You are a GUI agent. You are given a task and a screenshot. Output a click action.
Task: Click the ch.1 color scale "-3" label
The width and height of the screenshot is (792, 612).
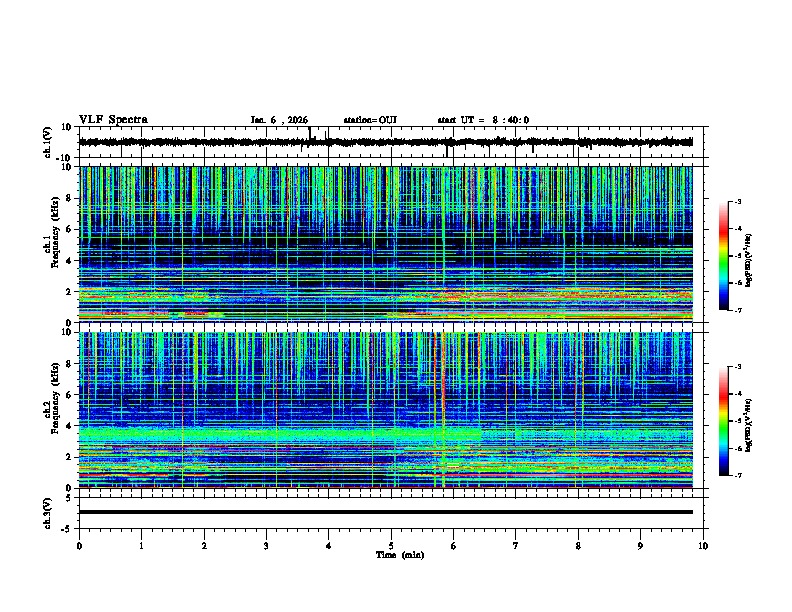click(738, 201)
